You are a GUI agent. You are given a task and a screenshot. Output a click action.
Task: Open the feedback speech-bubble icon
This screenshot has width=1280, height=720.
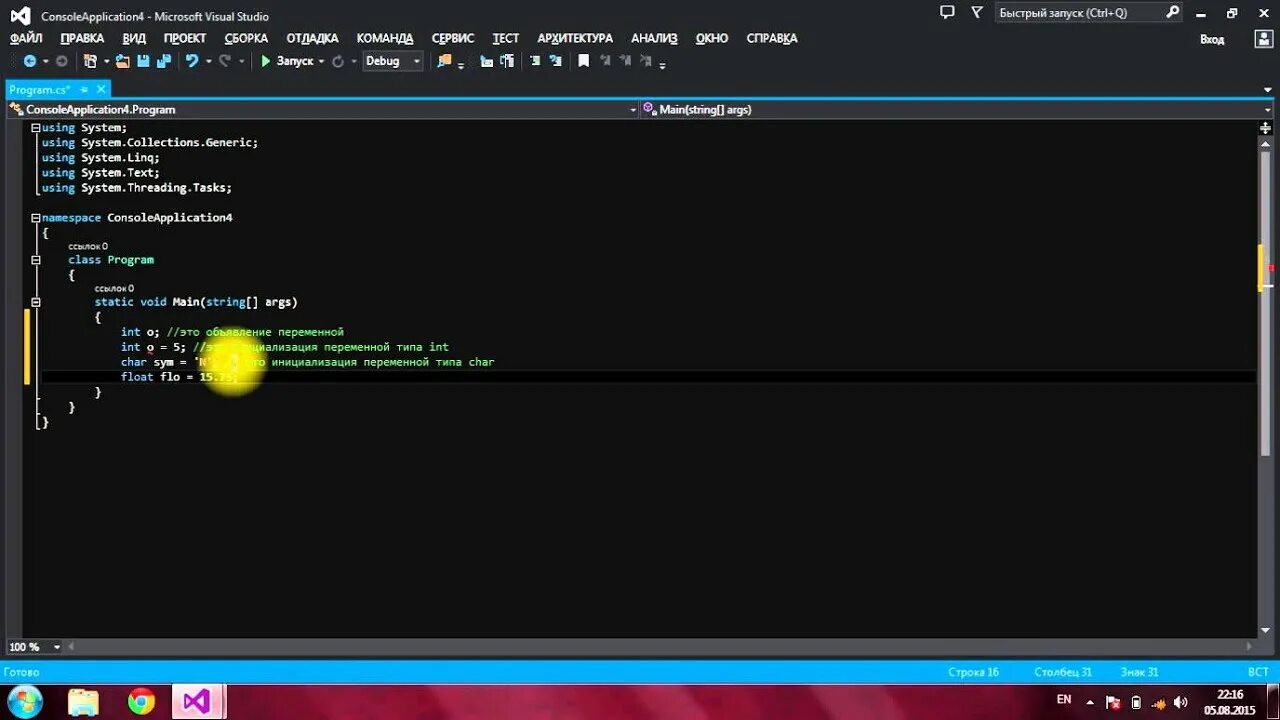coord(947,12)
